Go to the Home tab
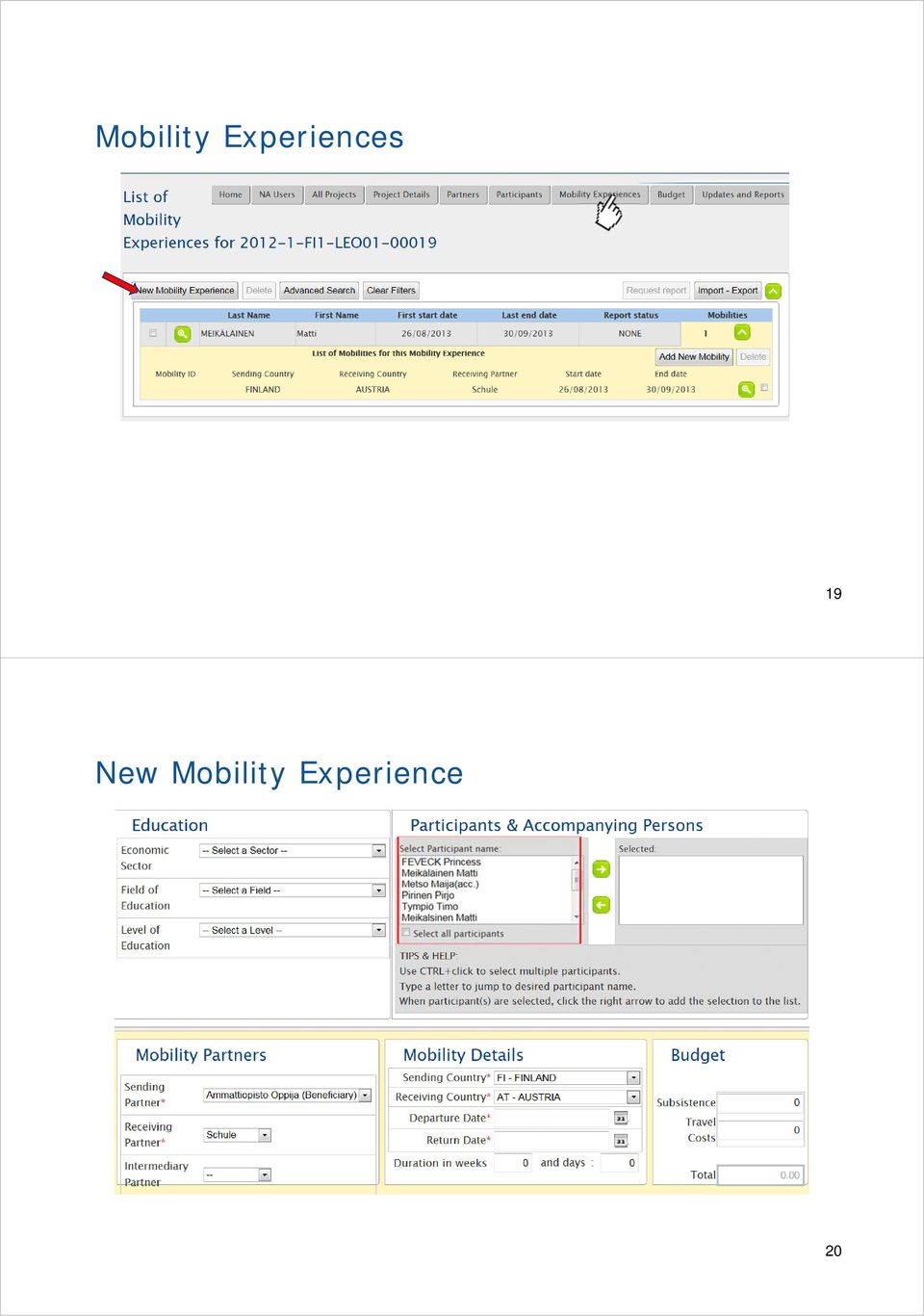The image size is (924, 1316). [231, 194]
